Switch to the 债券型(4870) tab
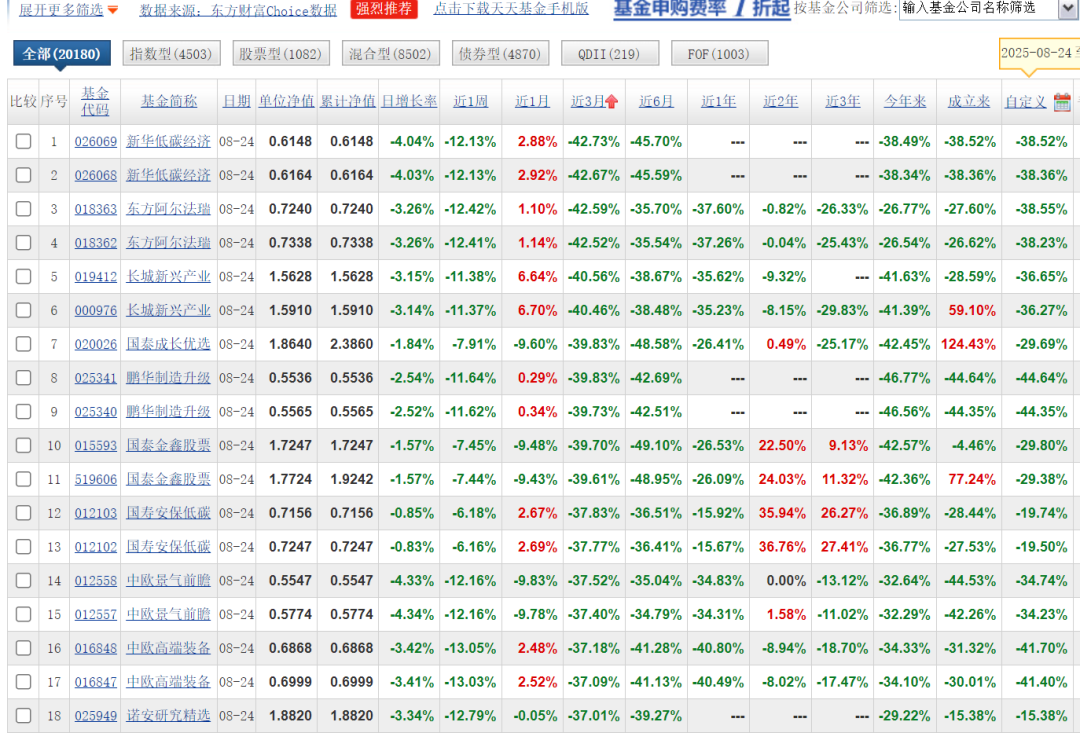 [500, 54]
